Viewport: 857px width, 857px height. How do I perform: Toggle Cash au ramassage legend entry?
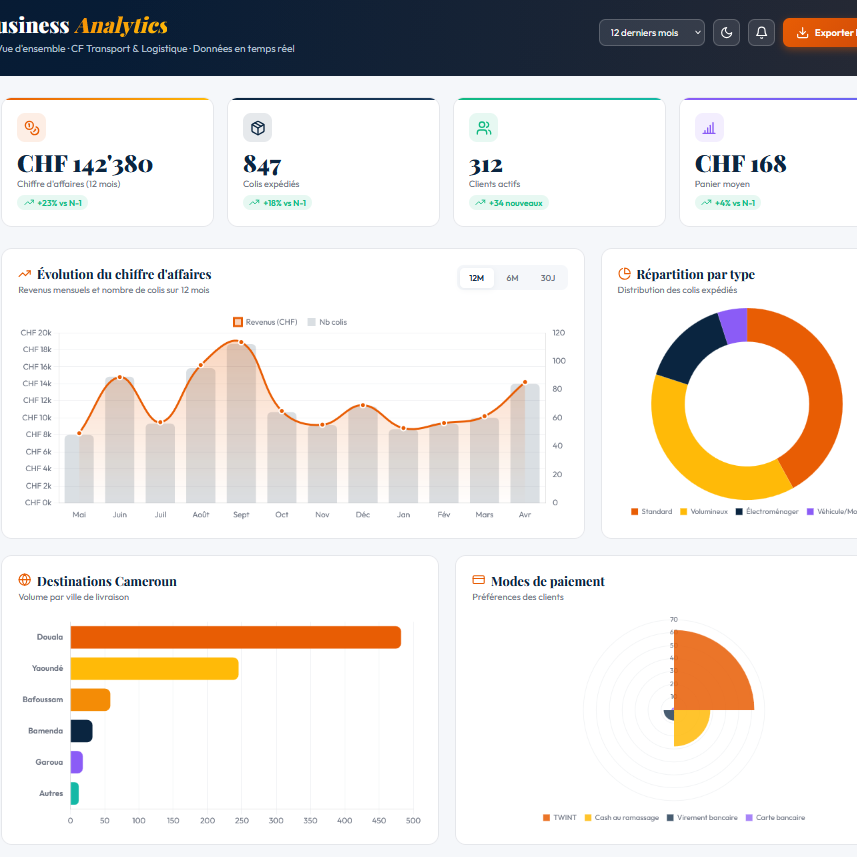point(622,818)
